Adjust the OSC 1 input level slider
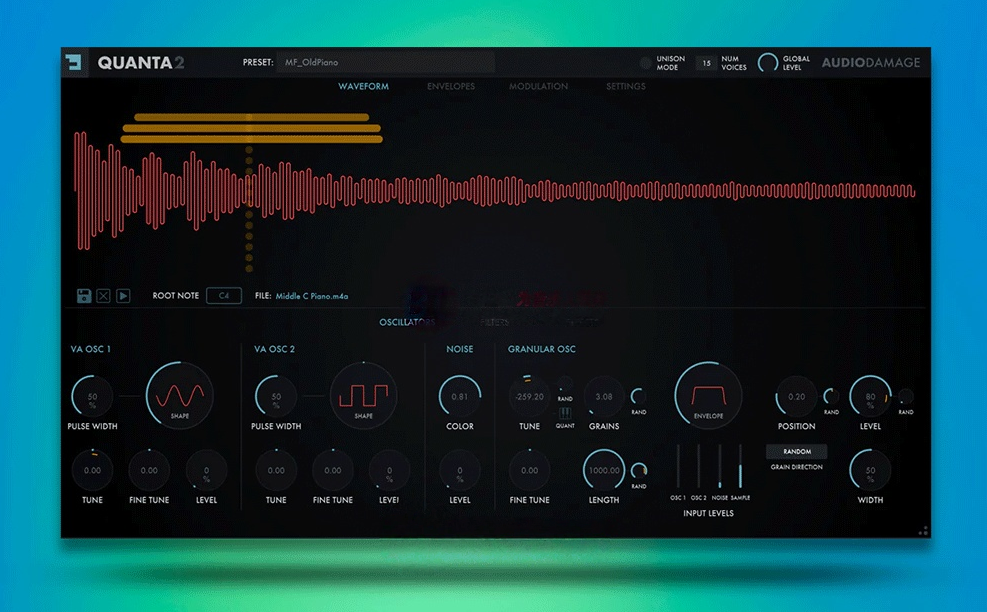 click(678, 466)
